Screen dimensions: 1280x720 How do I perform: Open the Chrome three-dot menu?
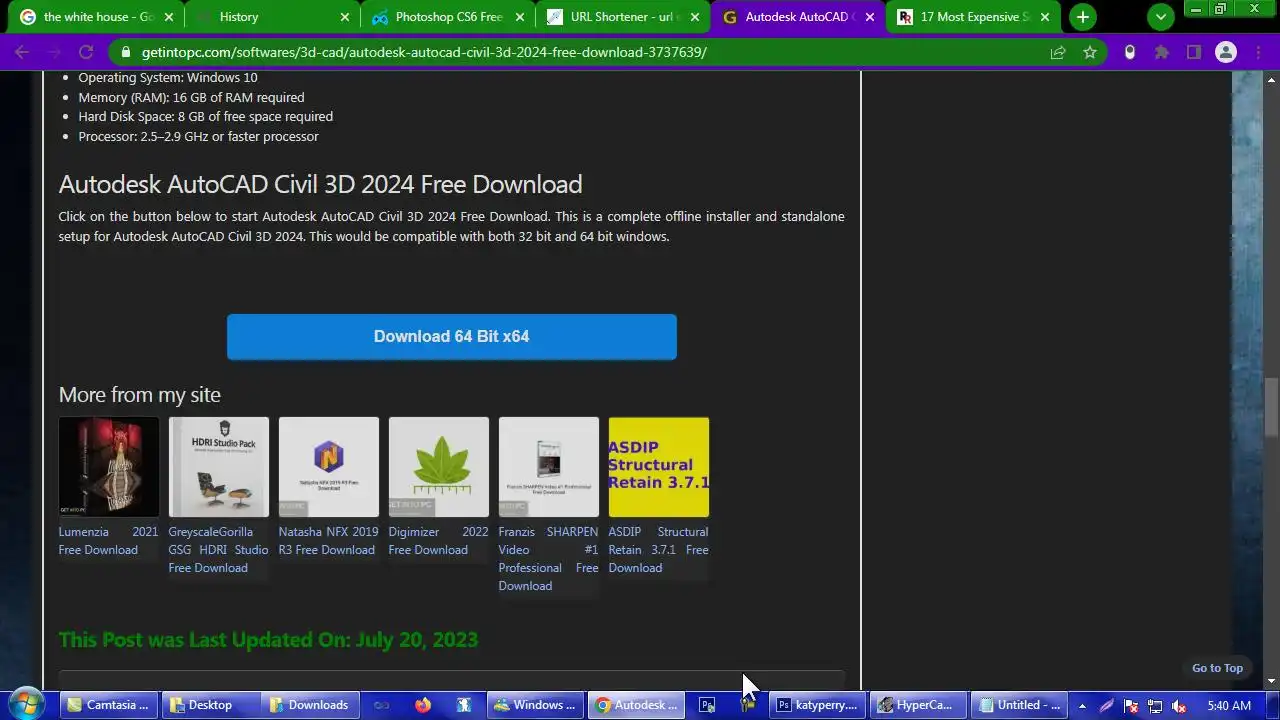(x=1258, y=52)
